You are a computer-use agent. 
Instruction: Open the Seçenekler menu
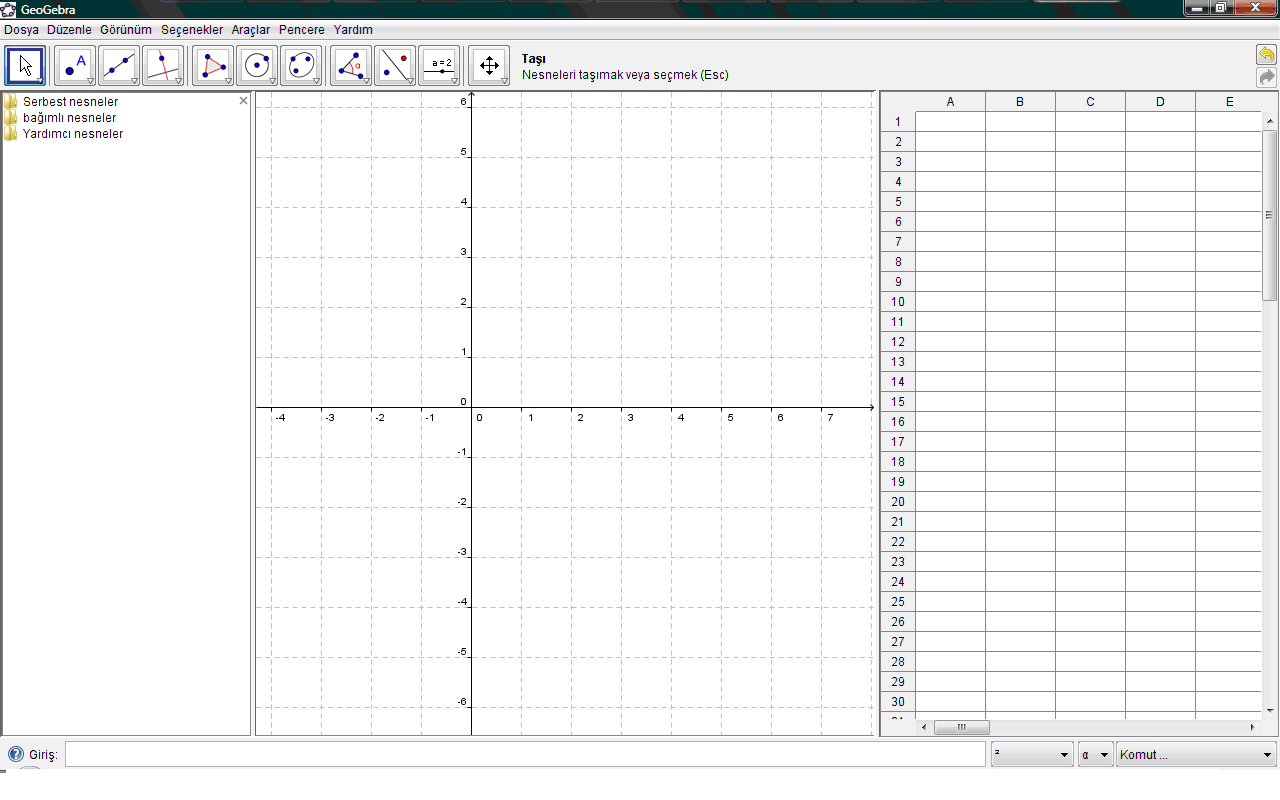point(192,30)
